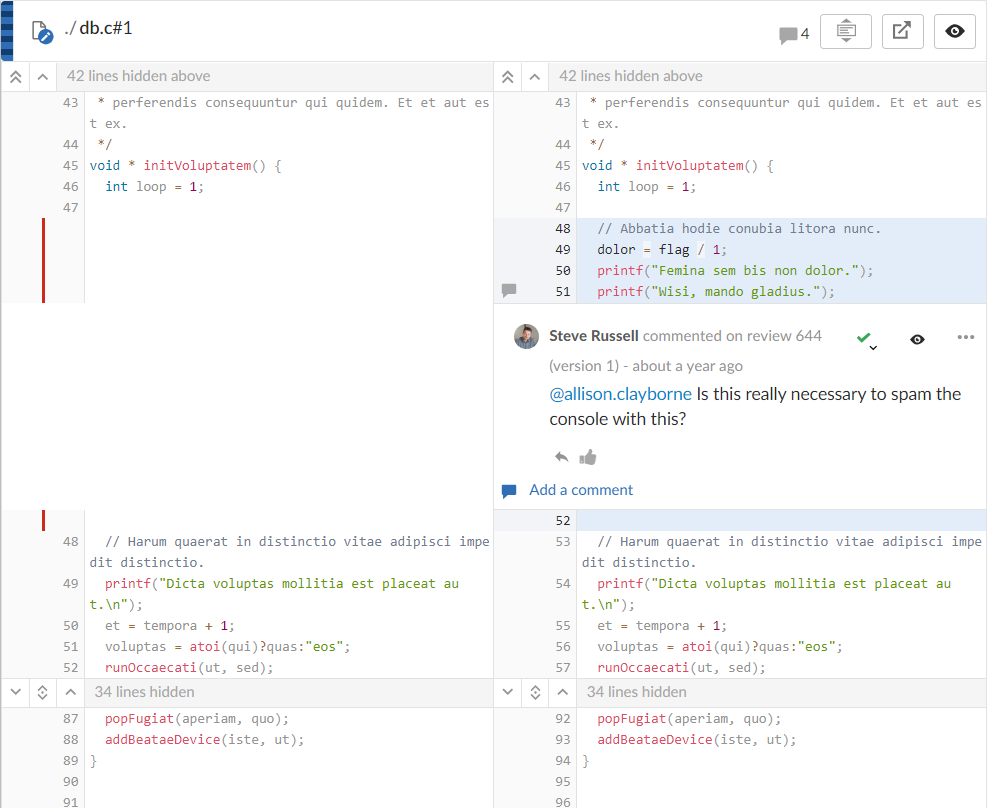Toggle the file reviewed eye icon
Screen dimensions: 988x808
(954, 31)
